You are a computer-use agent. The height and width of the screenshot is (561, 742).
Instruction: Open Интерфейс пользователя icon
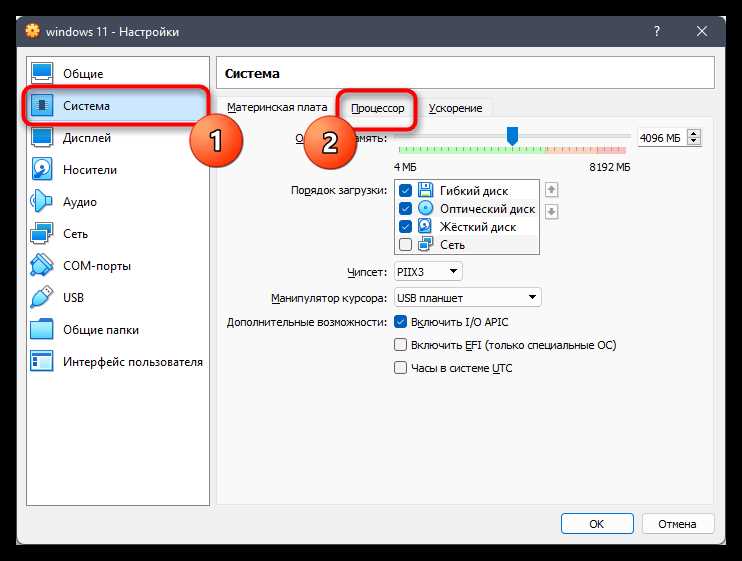(42, 361)
